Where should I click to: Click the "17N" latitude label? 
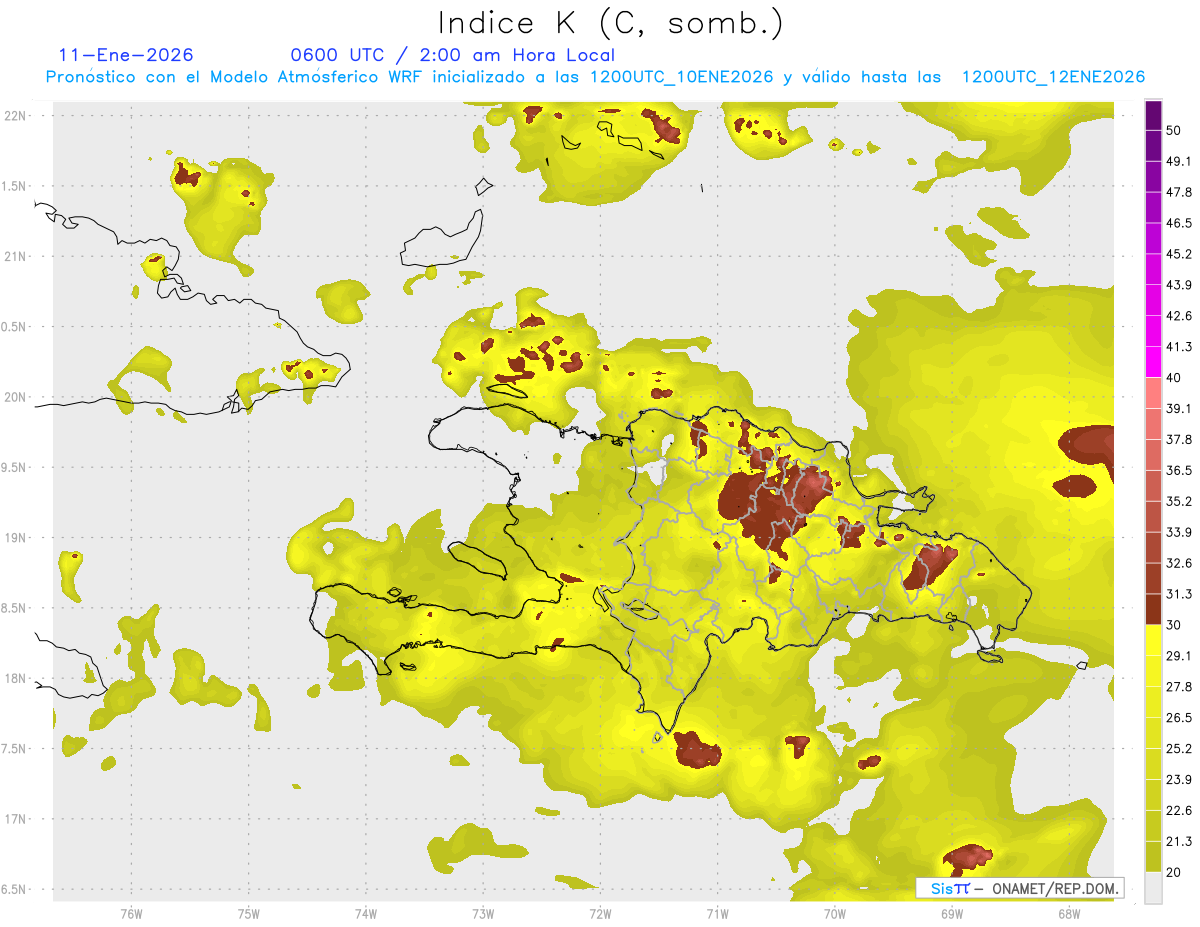pos(17,819)
